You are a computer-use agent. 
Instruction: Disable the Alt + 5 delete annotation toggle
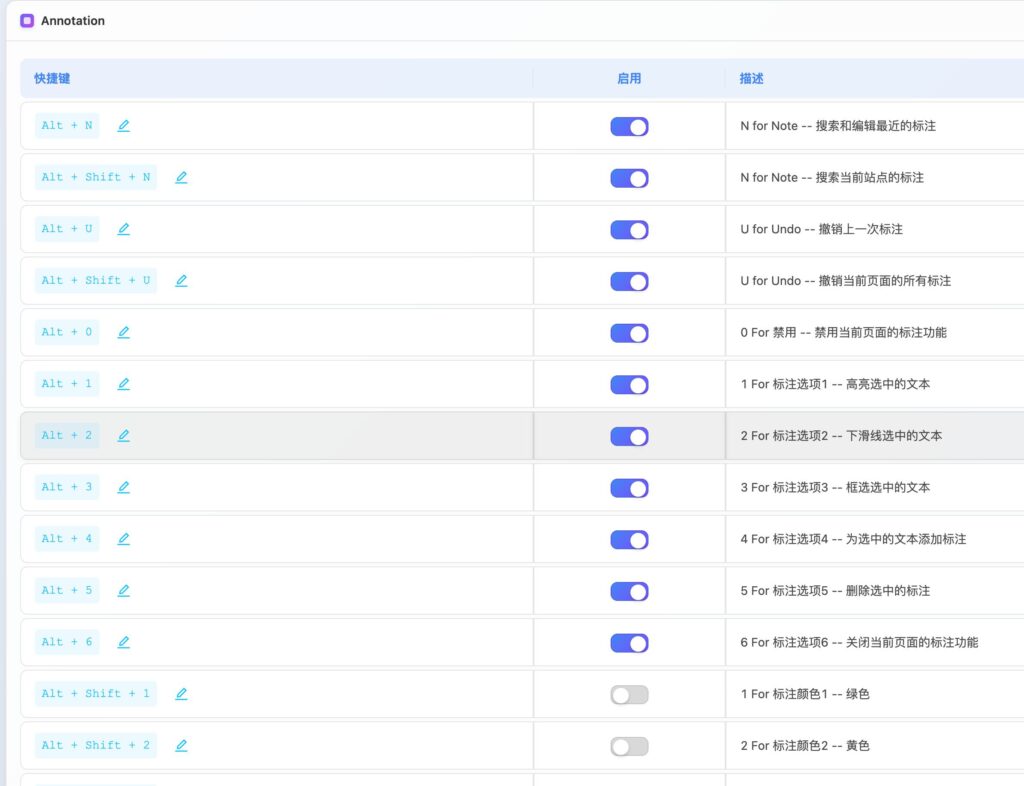point(629,592)
